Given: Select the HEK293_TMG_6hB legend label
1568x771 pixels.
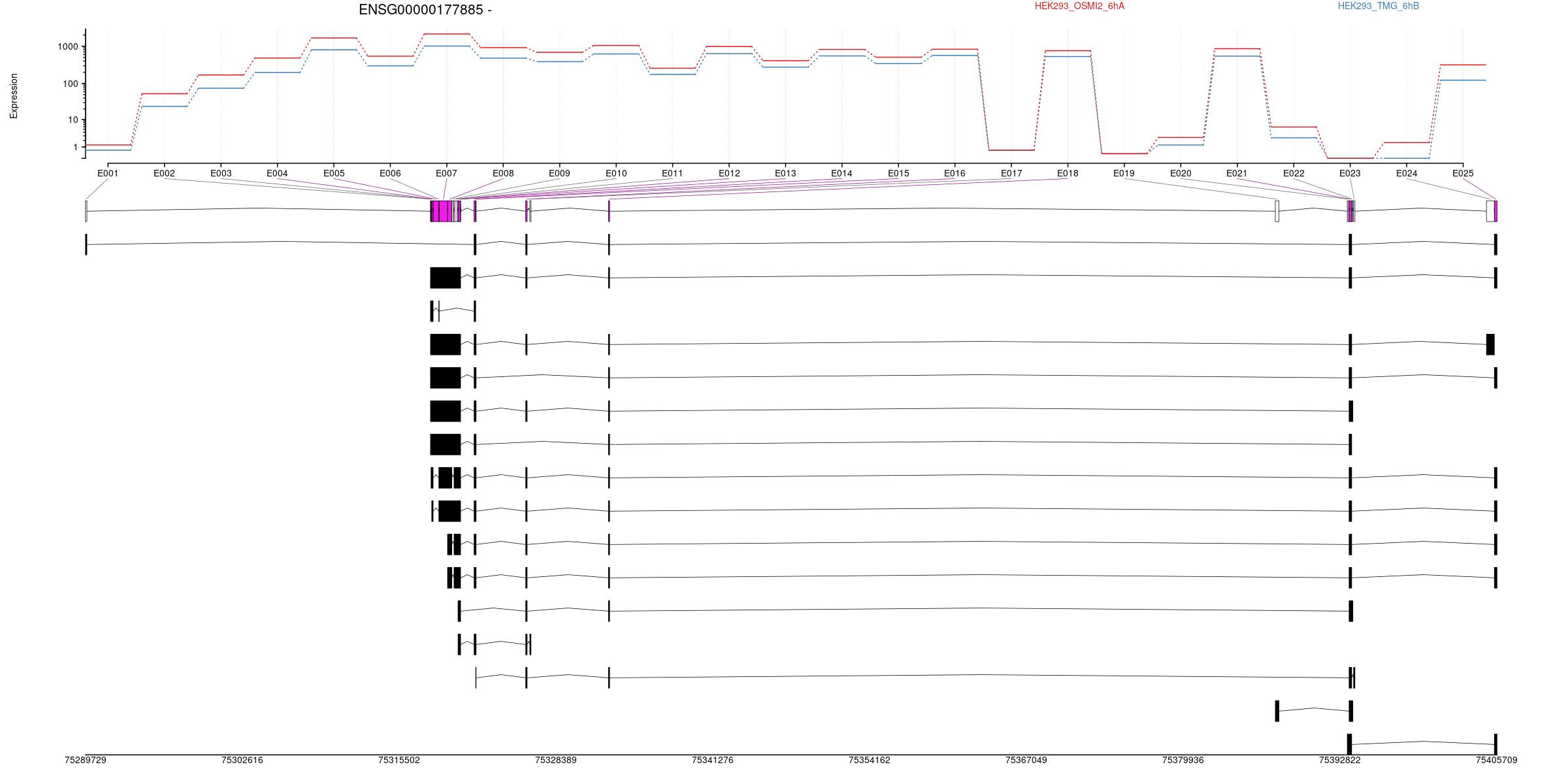Looking at the screenshot, I should tap(1379, 7).
